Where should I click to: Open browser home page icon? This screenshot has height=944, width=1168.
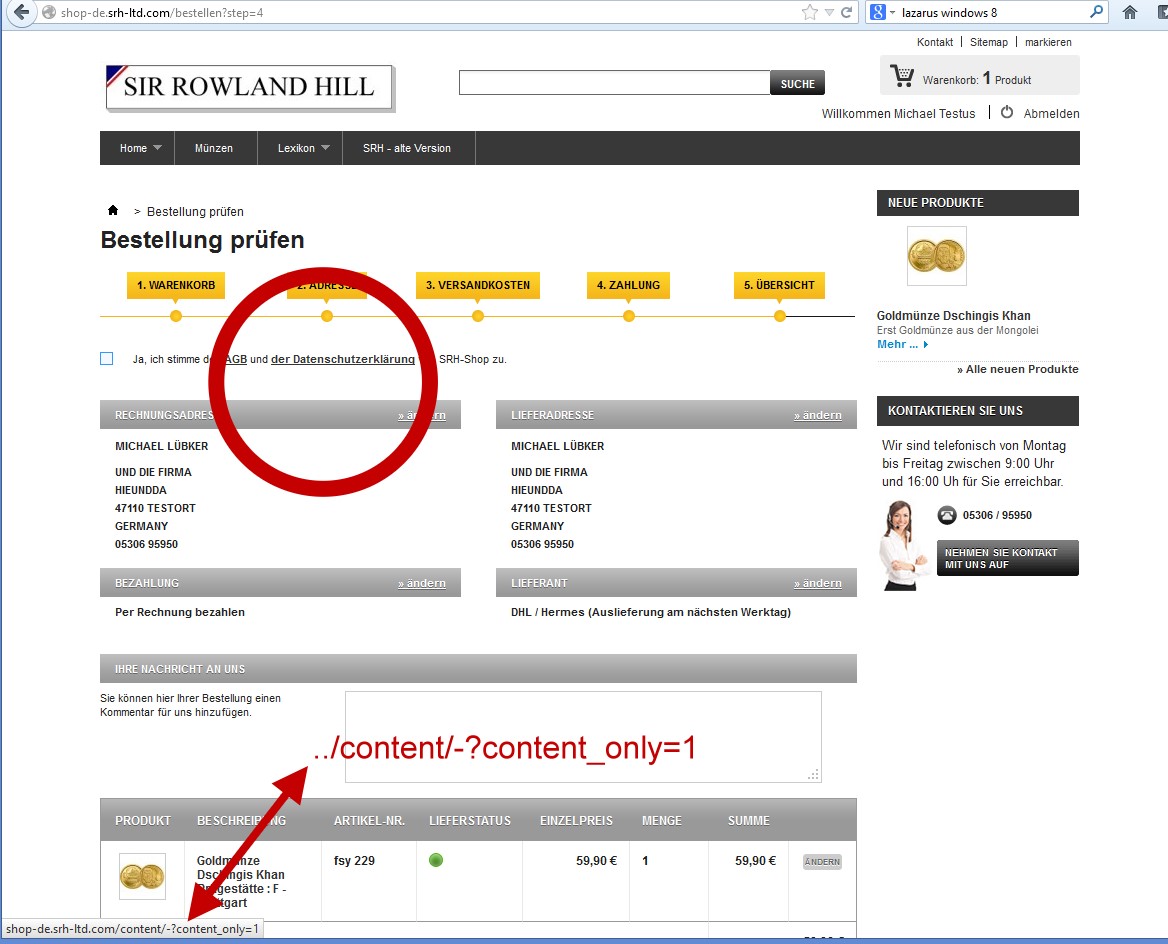[x=1130, y=12]
